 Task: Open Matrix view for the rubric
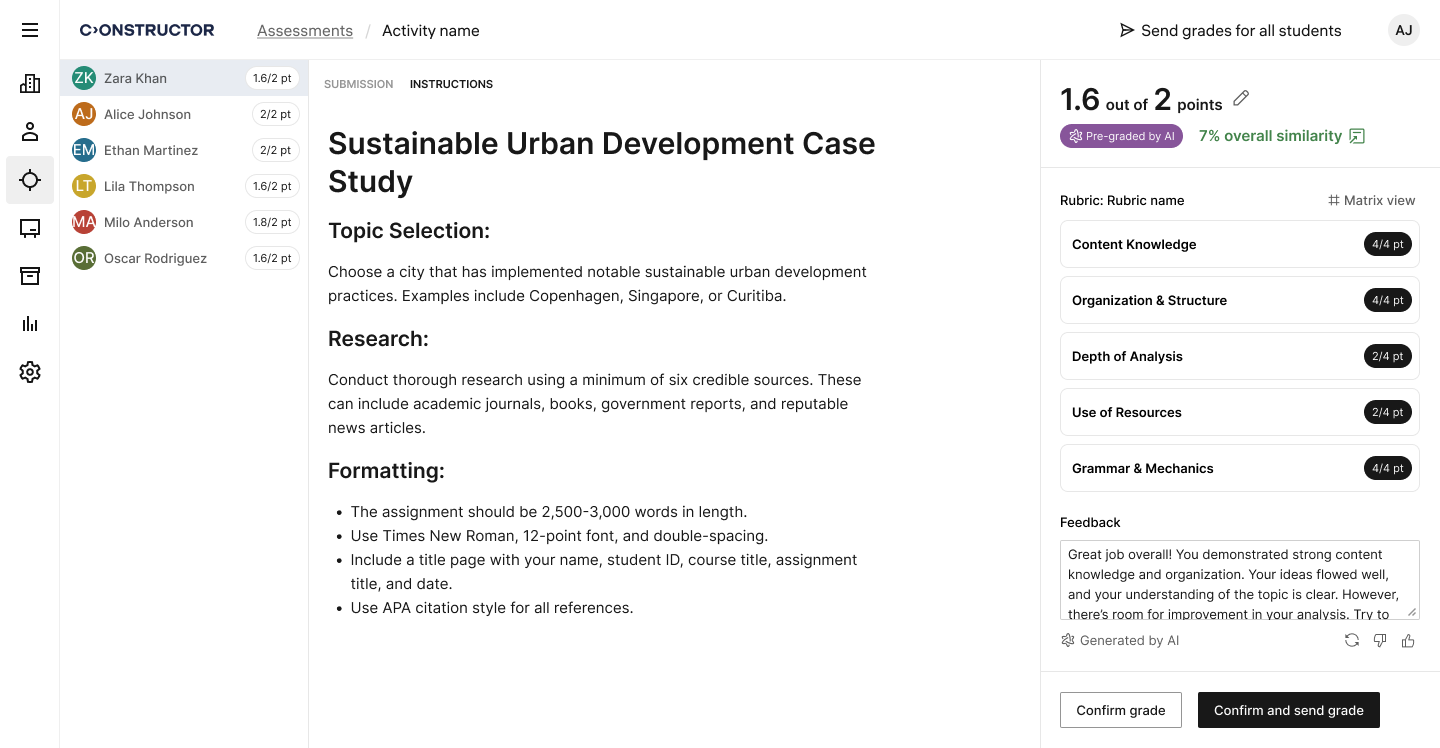[1371, 200]
